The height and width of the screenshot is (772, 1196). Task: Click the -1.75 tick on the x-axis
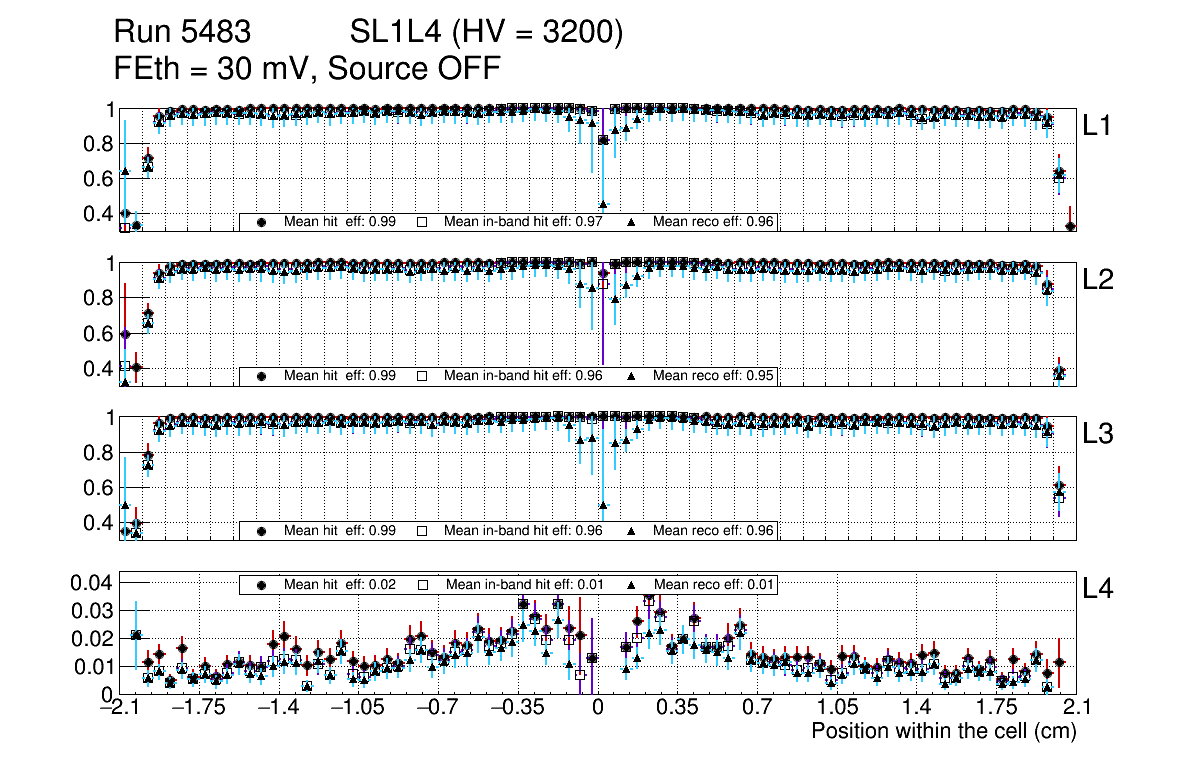[x=198, y=709]
